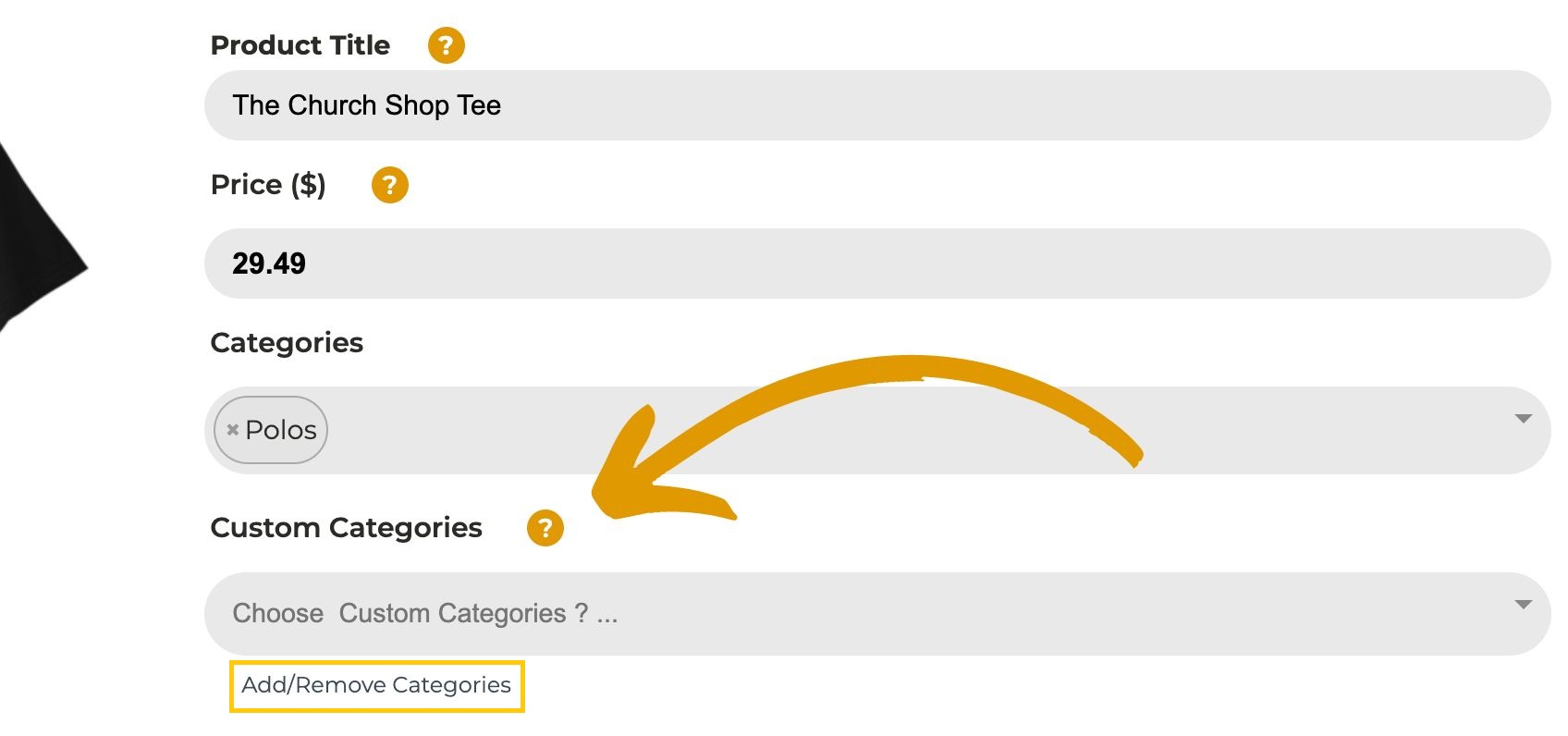Open the Price help question mark
This screenshot has height=736, width=1568.
tap(389, 185)
